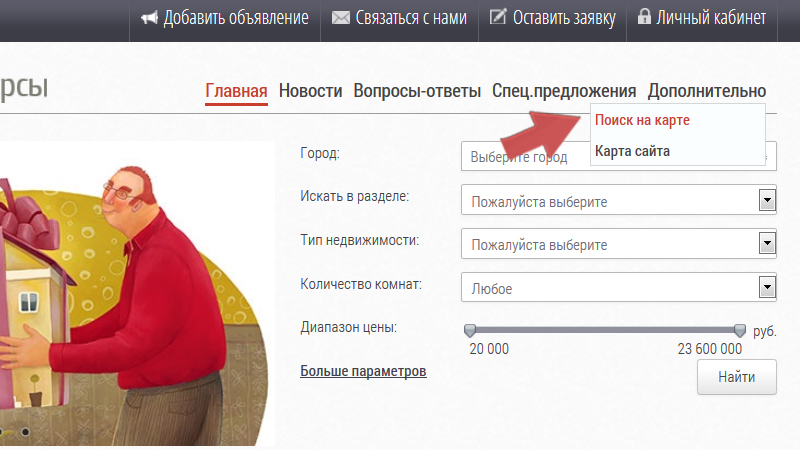Screen dimensions: 800x450
Task: Select the Спец.предложения menu item
Action: point(564,91)
